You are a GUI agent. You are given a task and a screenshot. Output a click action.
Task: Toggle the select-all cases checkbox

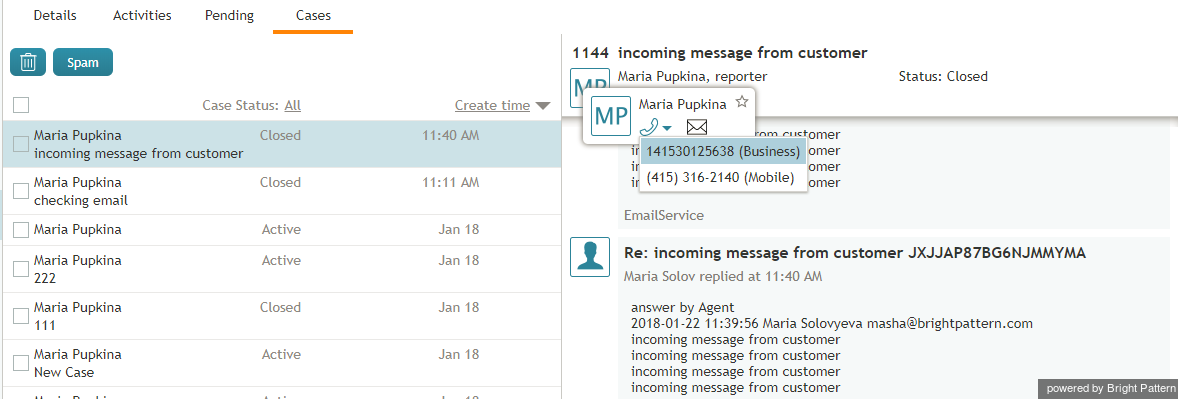tap(21, 105)
